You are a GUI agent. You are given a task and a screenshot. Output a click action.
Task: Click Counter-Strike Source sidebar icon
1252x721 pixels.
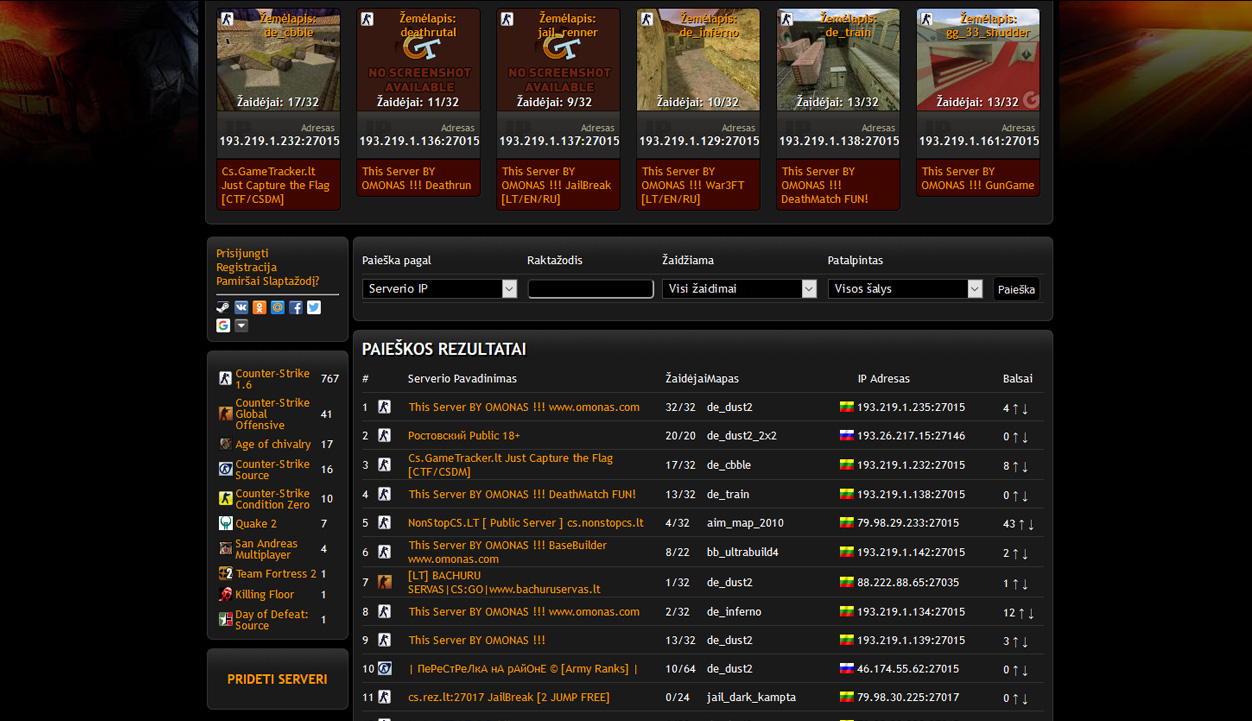(x=225, y=469)
